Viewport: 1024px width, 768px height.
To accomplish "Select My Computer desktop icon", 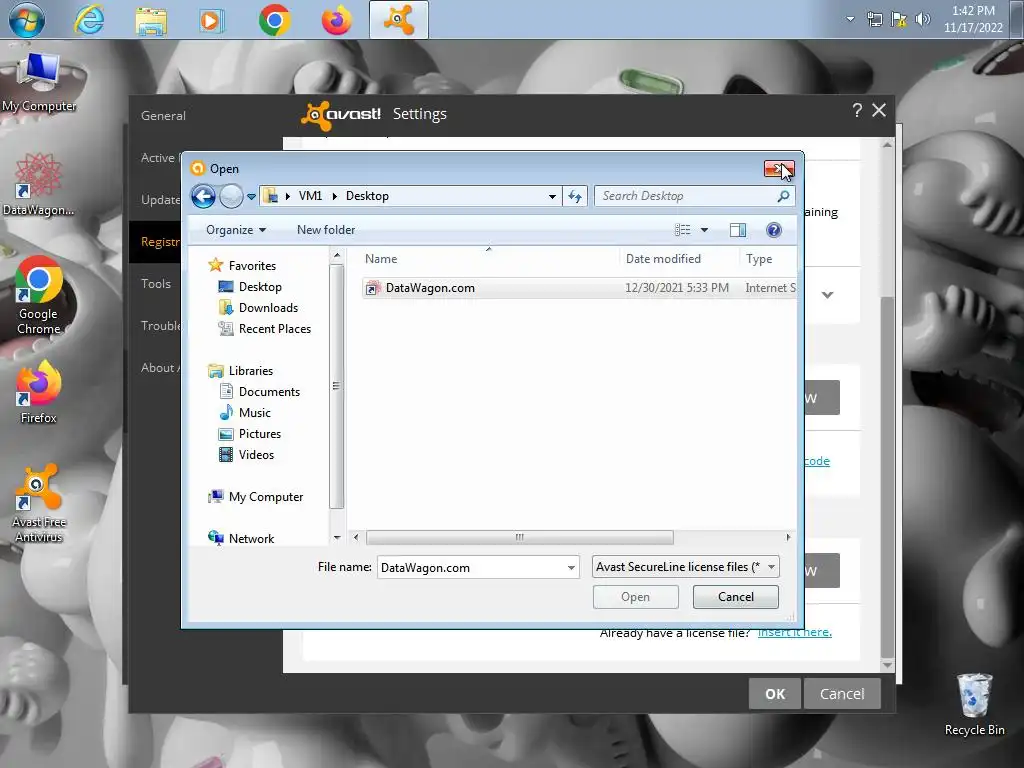I will (x=39, y=83).
